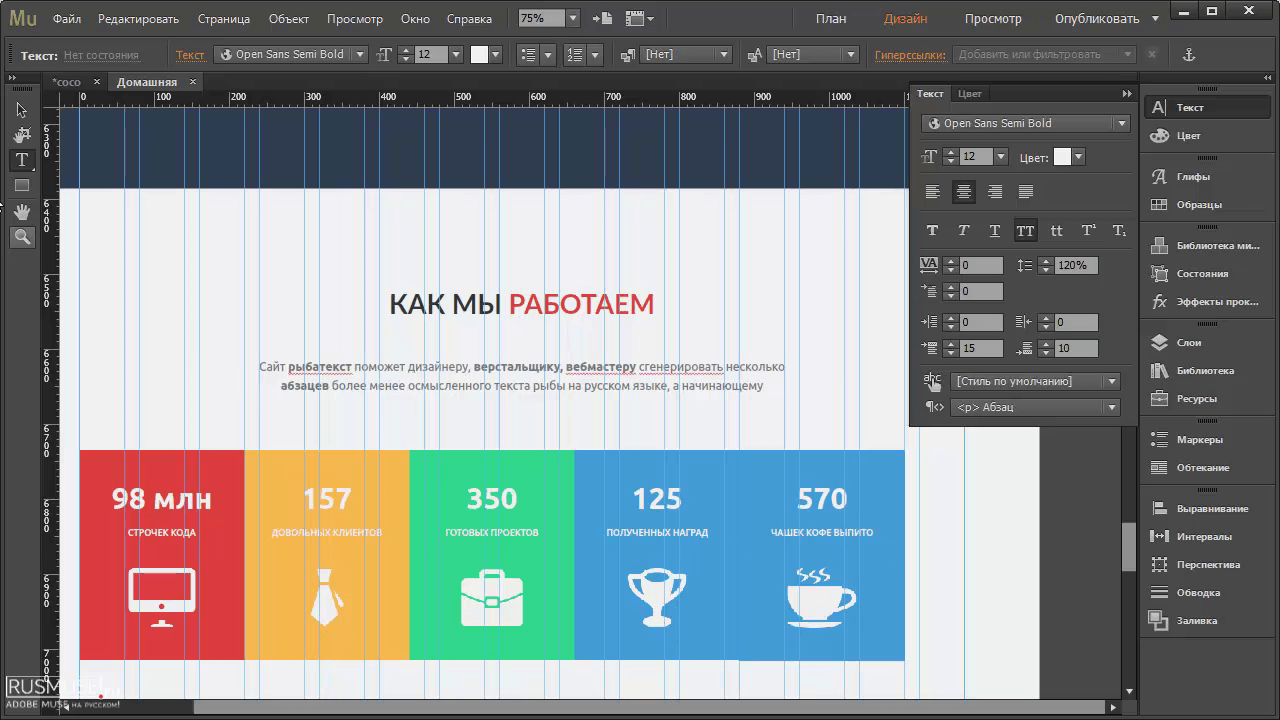Open the Text panel (Текст) in the dock
This screenshot has width=1280, height=720.
click(1208, 108)
